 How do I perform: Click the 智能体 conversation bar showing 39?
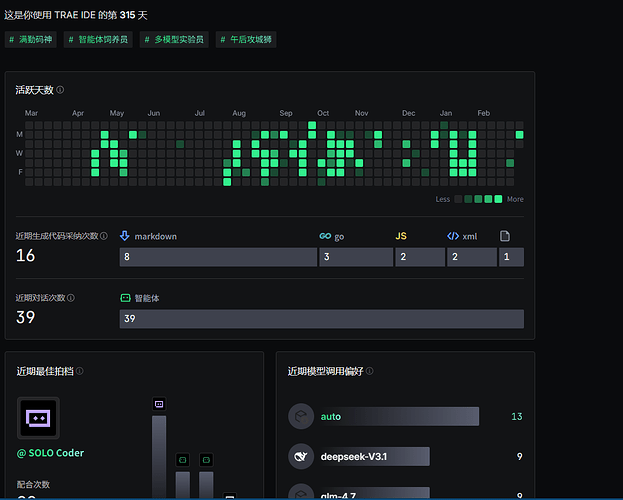(x=321, y=319)
